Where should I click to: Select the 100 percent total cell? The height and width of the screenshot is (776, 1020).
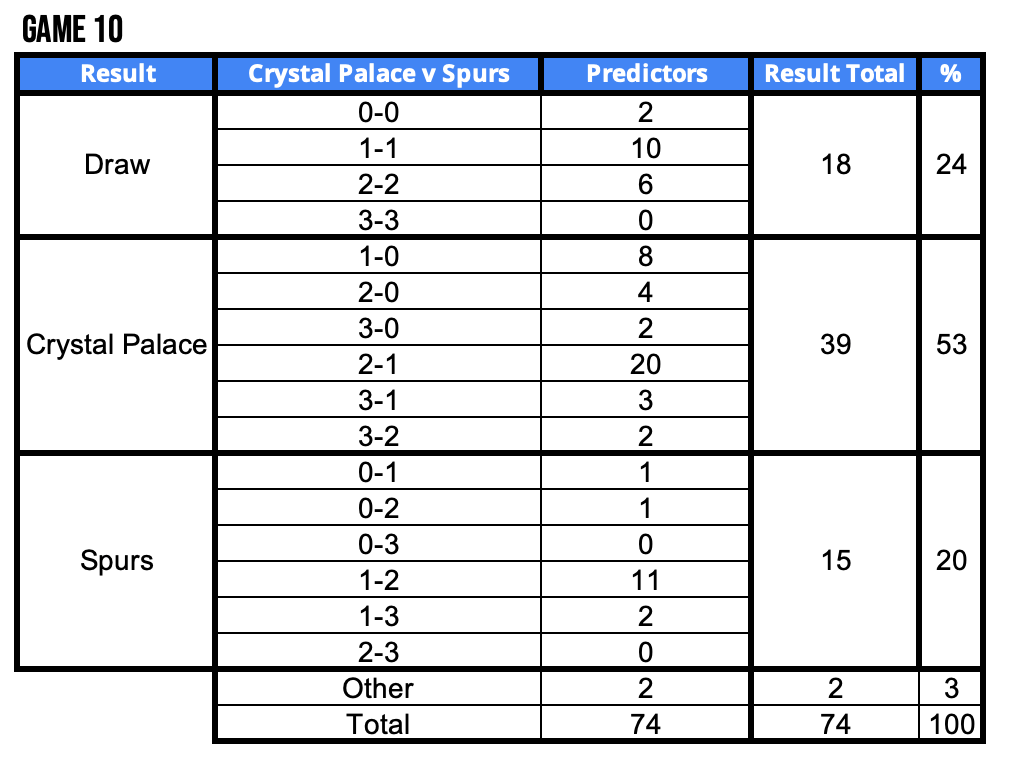(951, 724)
